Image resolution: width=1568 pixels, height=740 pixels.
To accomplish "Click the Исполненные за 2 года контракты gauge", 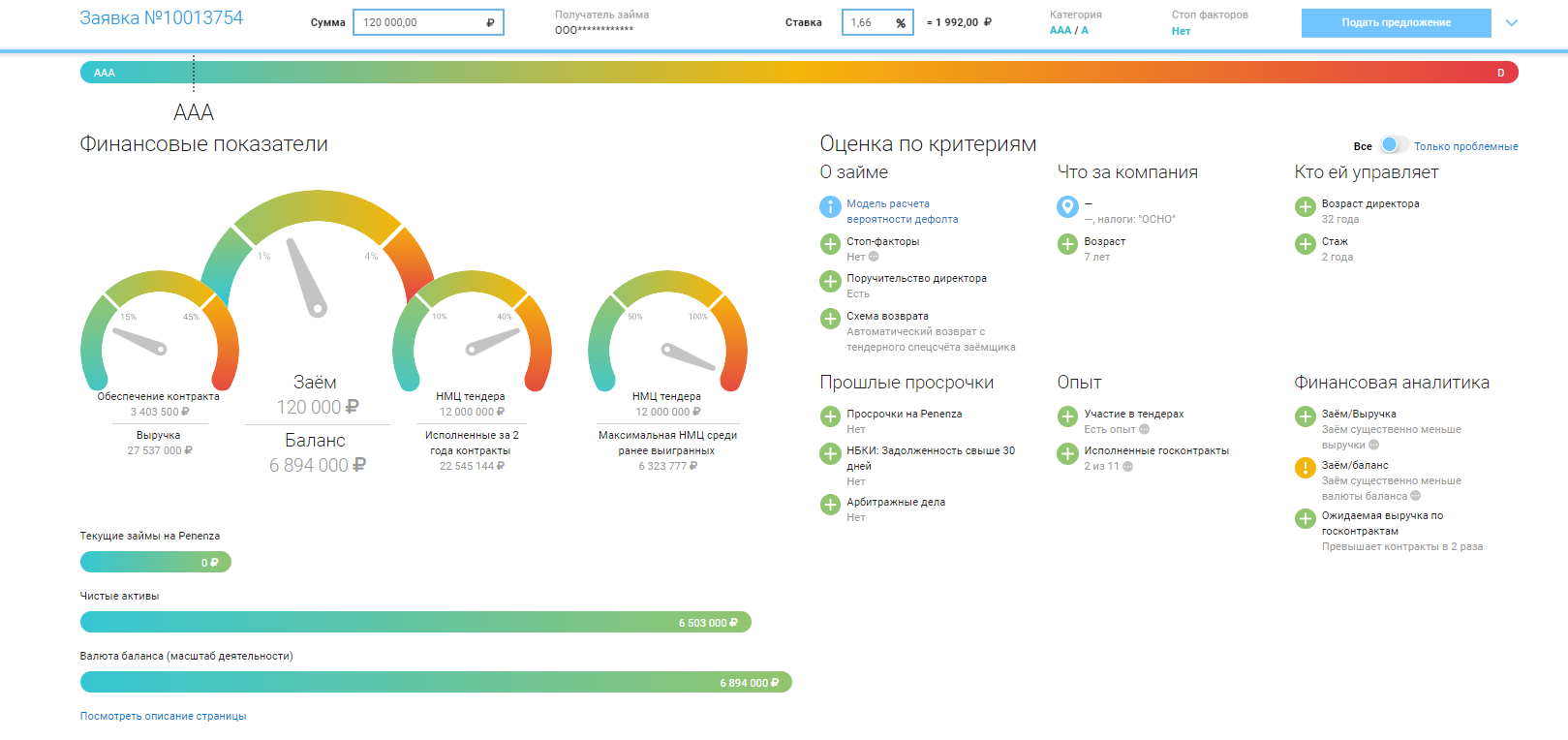I will click(472, 329).
